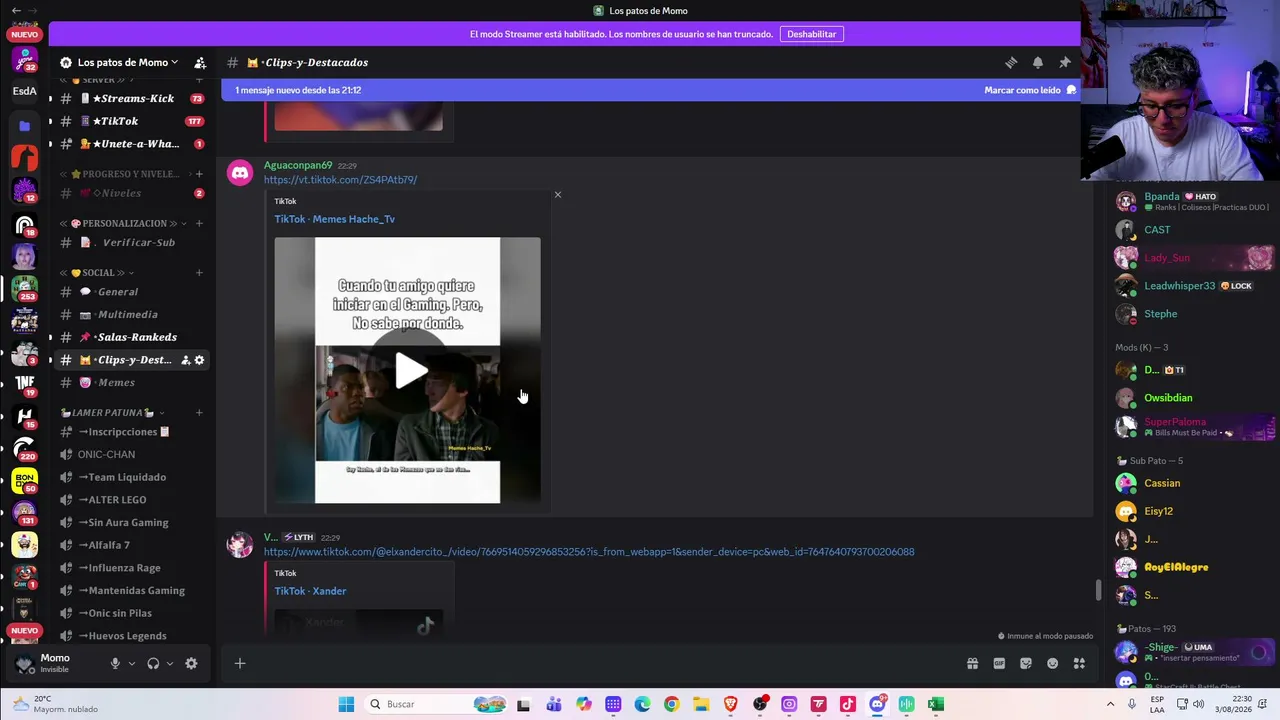Switch to the Salas-Rankeds channel
1280x720 pixels.
click(131, 337)
